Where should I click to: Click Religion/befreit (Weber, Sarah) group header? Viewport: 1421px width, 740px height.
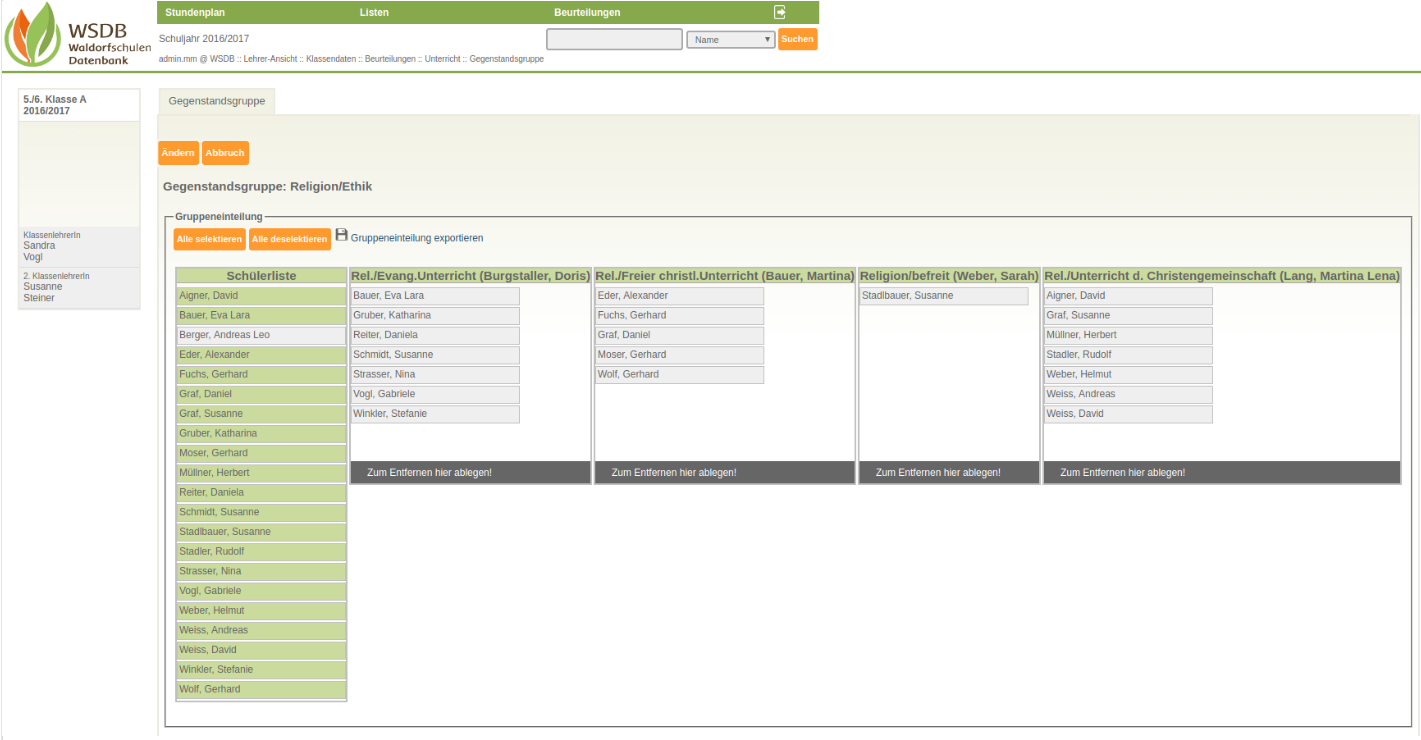(x=949, y=276)
